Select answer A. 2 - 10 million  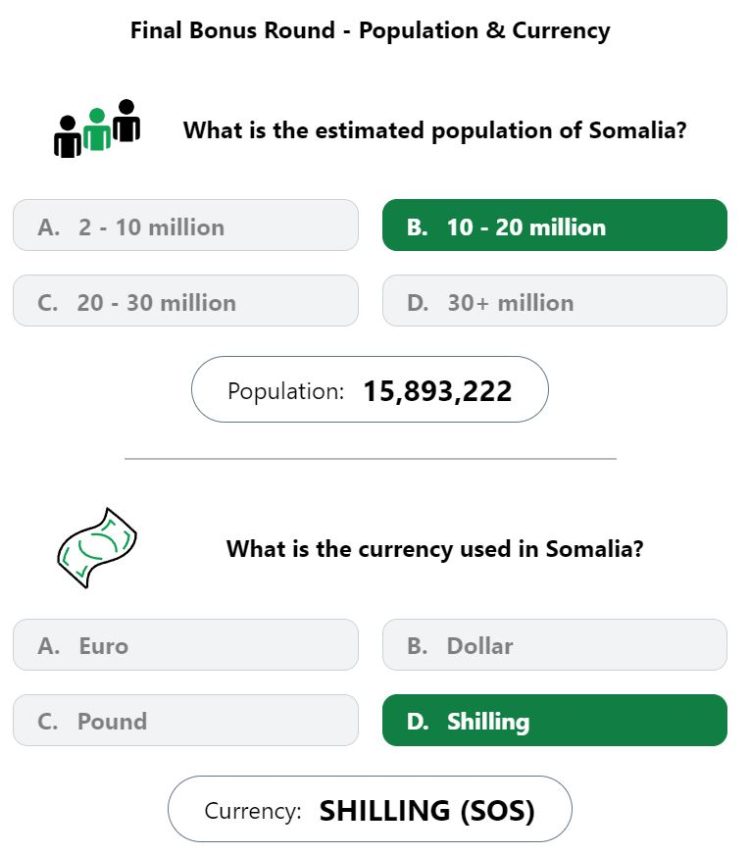coord(185,225)
